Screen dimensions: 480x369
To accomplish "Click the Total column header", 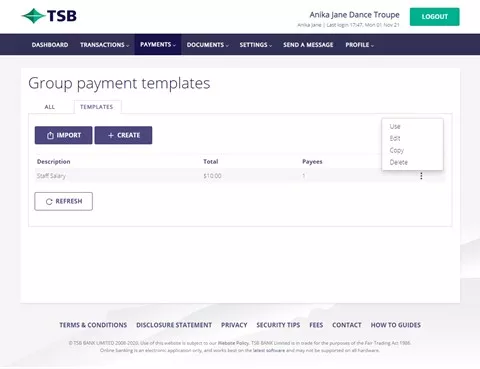I will coord(211,162).
